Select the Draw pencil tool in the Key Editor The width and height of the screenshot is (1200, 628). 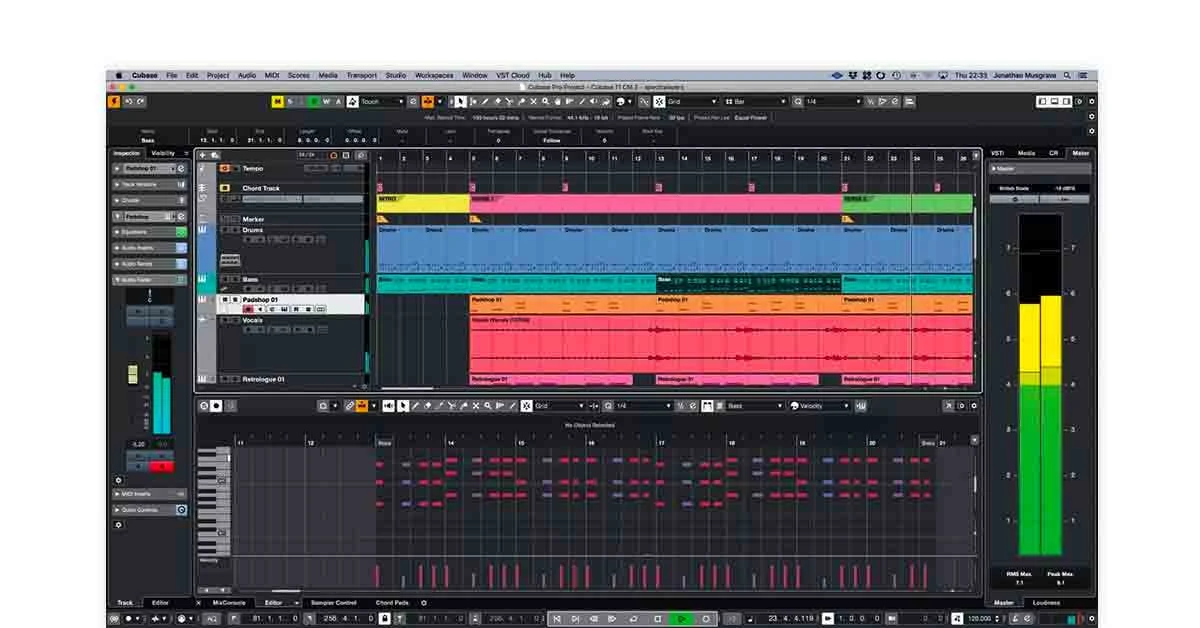point(415,405)
